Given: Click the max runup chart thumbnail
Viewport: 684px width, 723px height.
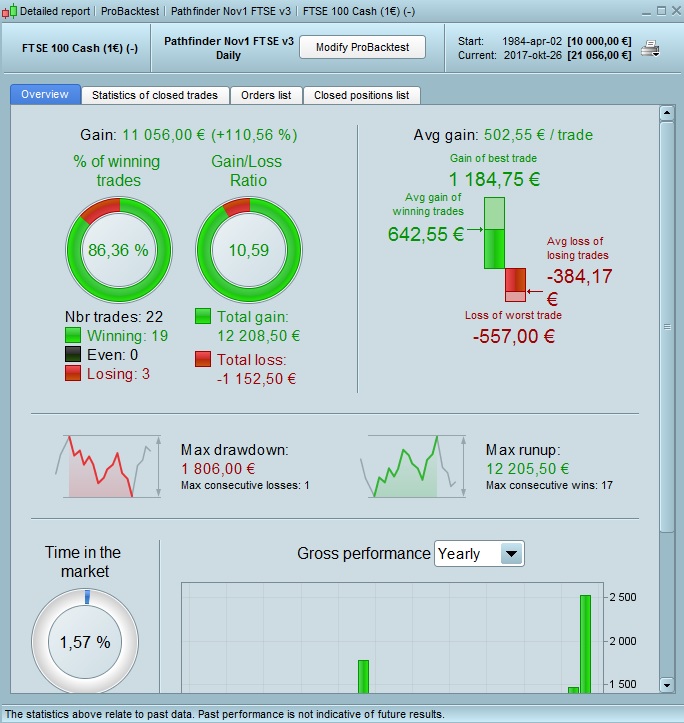Looking at the screenshot, I should pyautogui.click(x=413, y=467).
